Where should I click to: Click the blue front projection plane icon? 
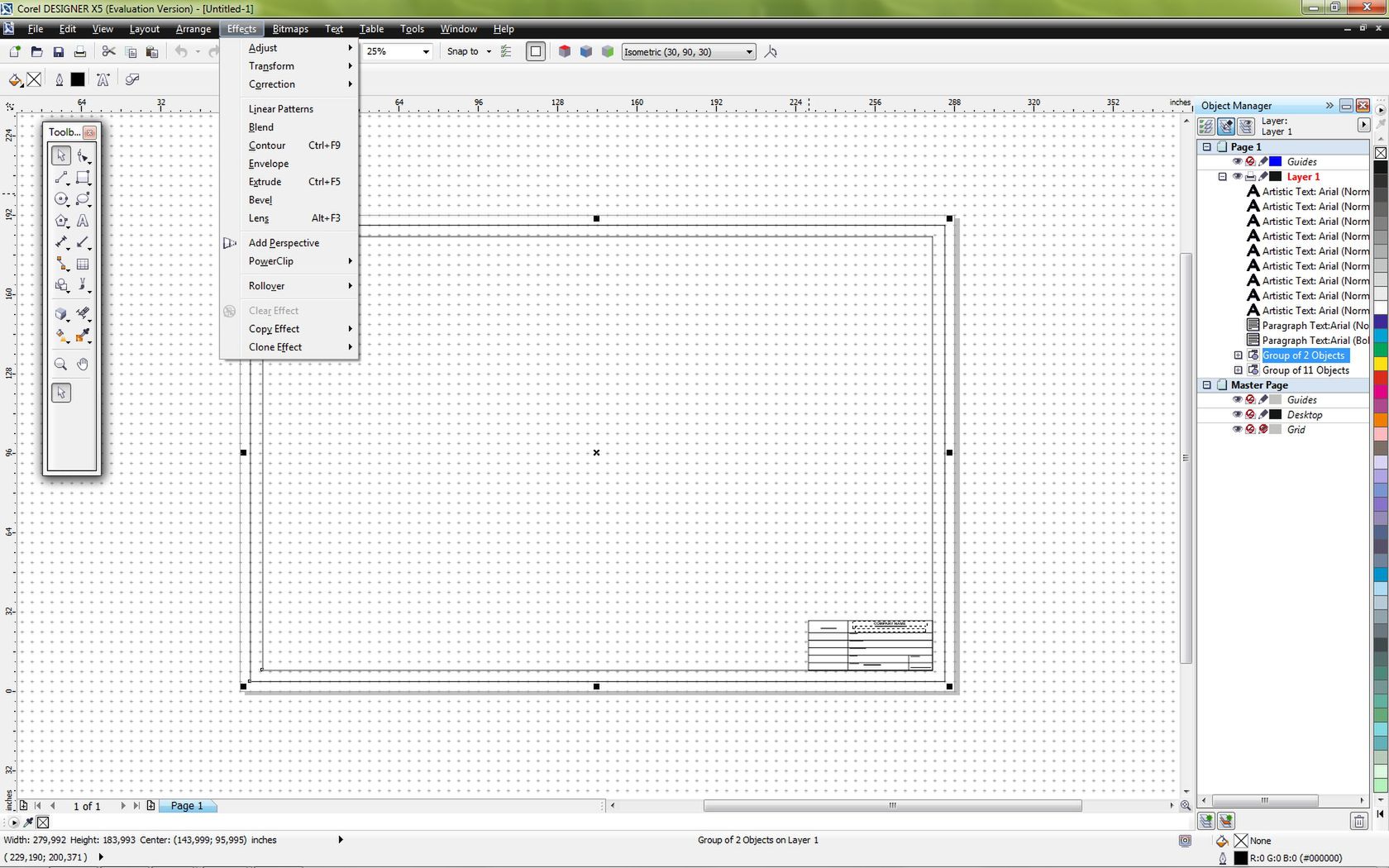pyautogui.click(x=586, y=51)
